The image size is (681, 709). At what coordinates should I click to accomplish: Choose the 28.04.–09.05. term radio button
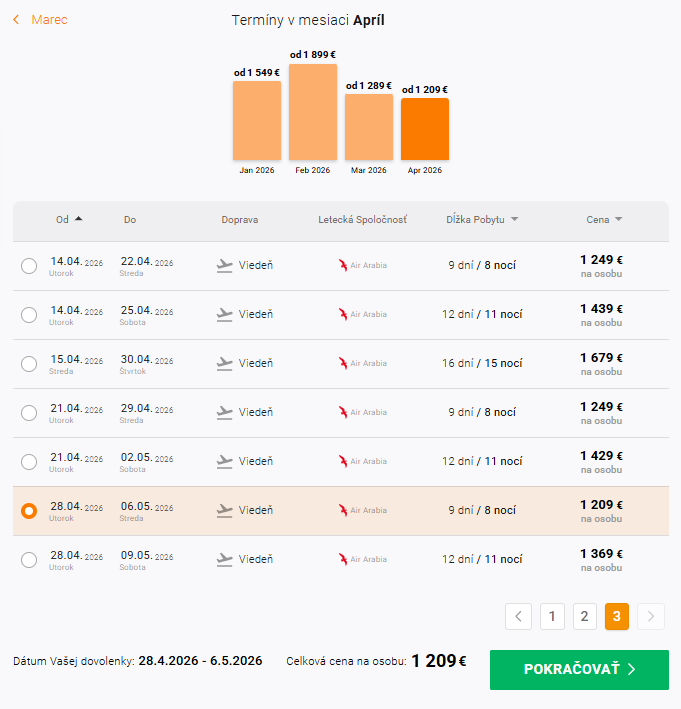pyautogui.click(x=29, y=560)
